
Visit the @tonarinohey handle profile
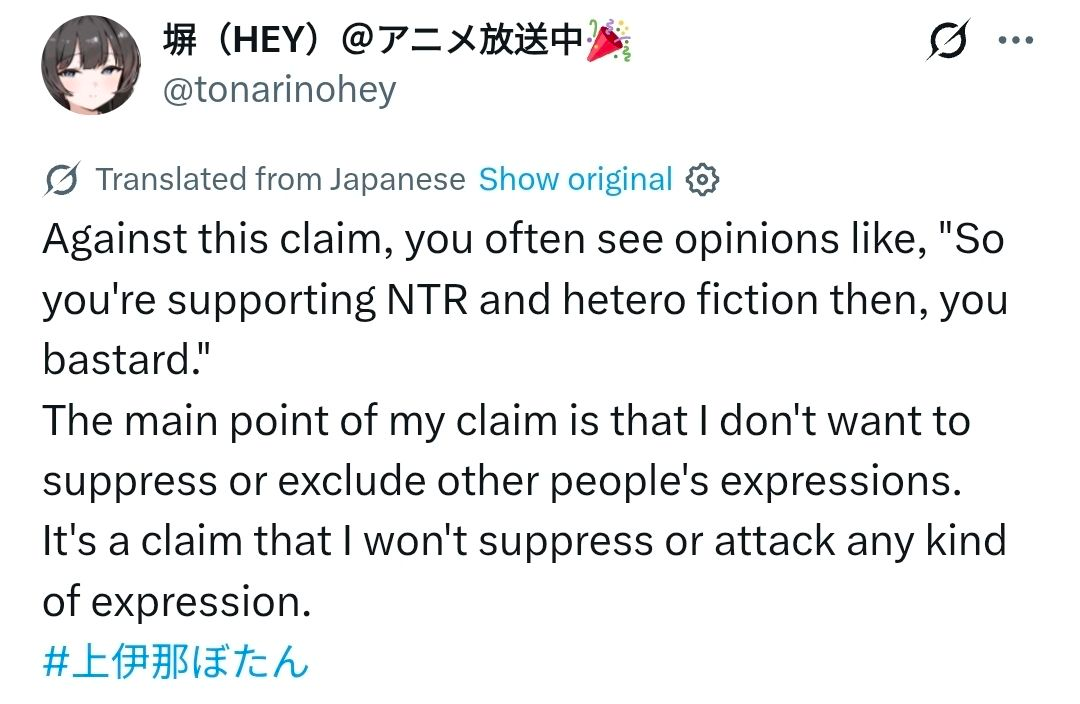(x=280, y=90)
